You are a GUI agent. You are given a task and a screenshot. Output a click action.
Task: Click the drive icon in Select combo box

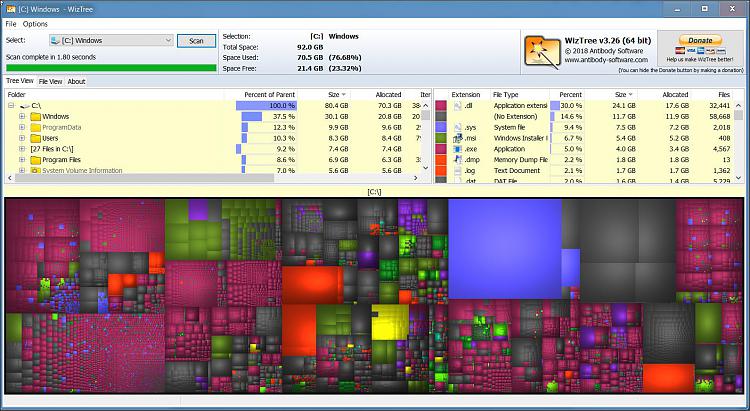click(55, 41)
